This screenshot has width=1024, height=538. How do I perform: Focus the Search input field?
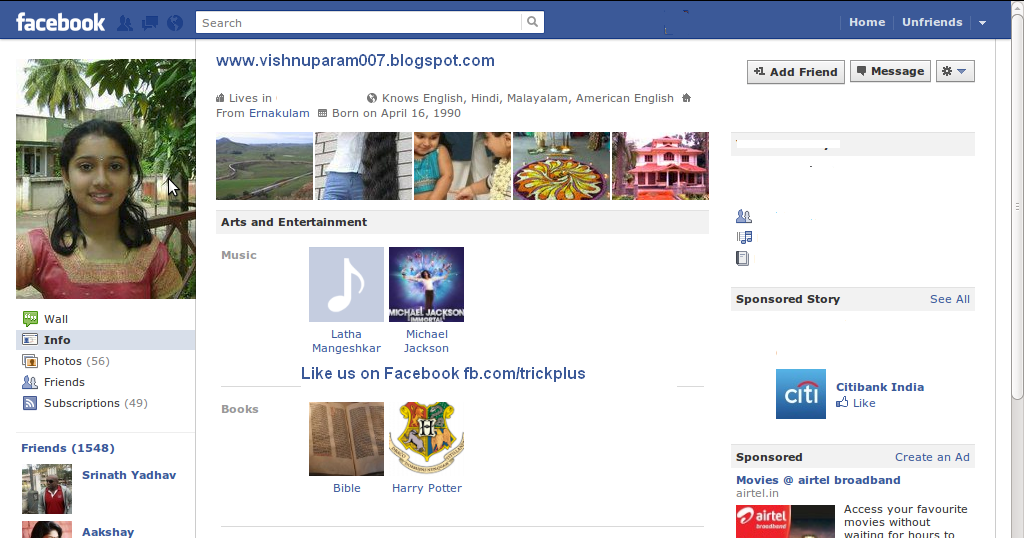(359, 22)
